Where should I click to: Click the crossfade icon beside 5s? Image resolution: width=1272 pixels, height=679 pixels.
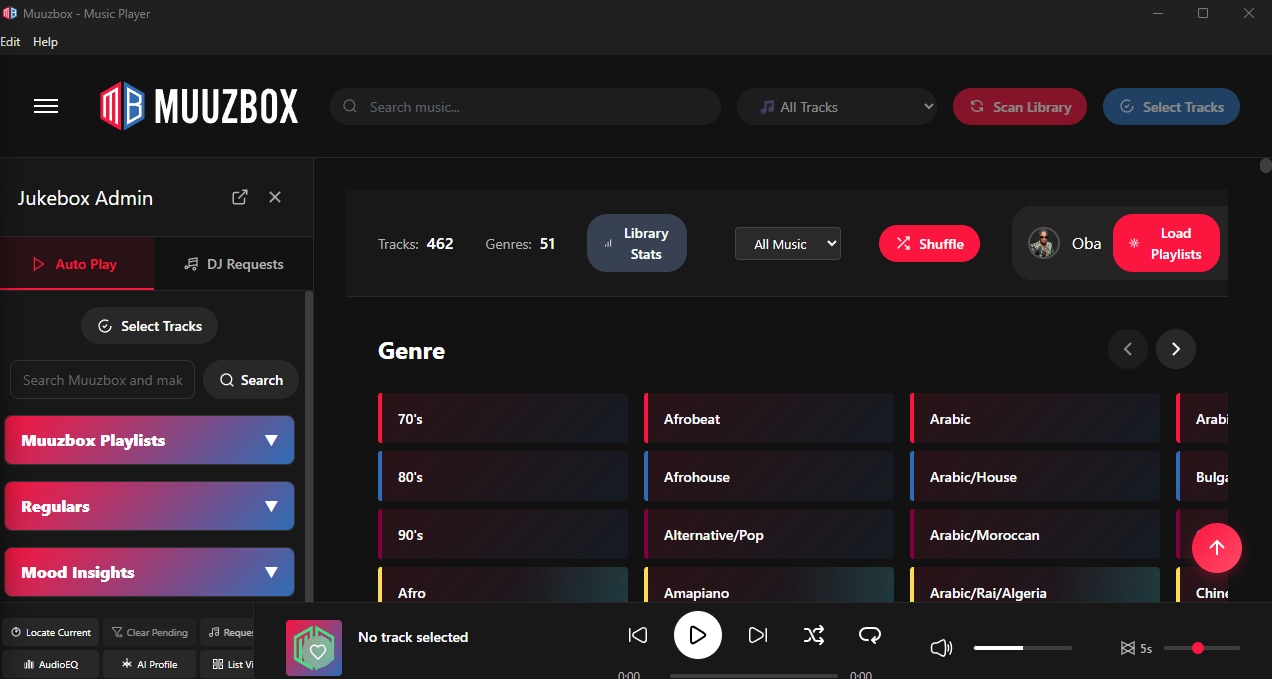tap(1127, 648)
